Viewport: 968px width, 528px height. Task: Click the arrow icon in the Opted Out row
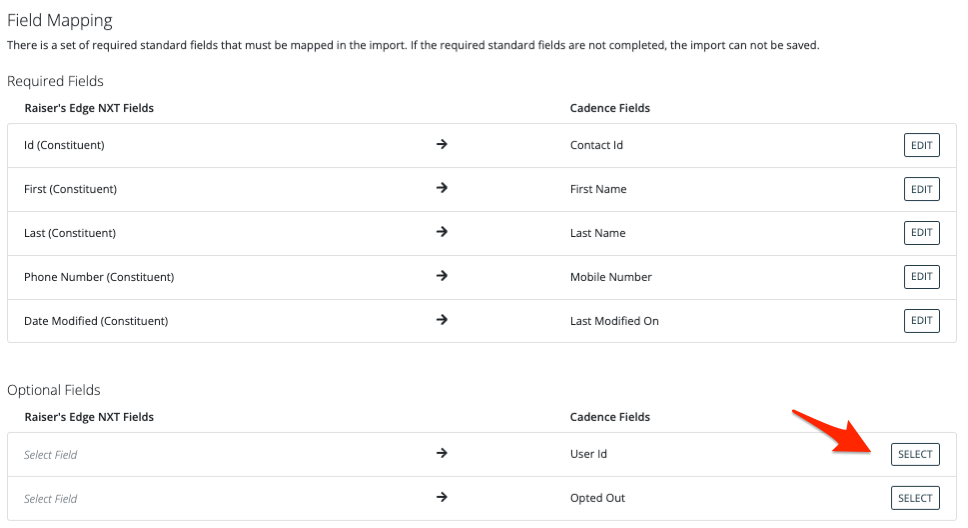442,498
